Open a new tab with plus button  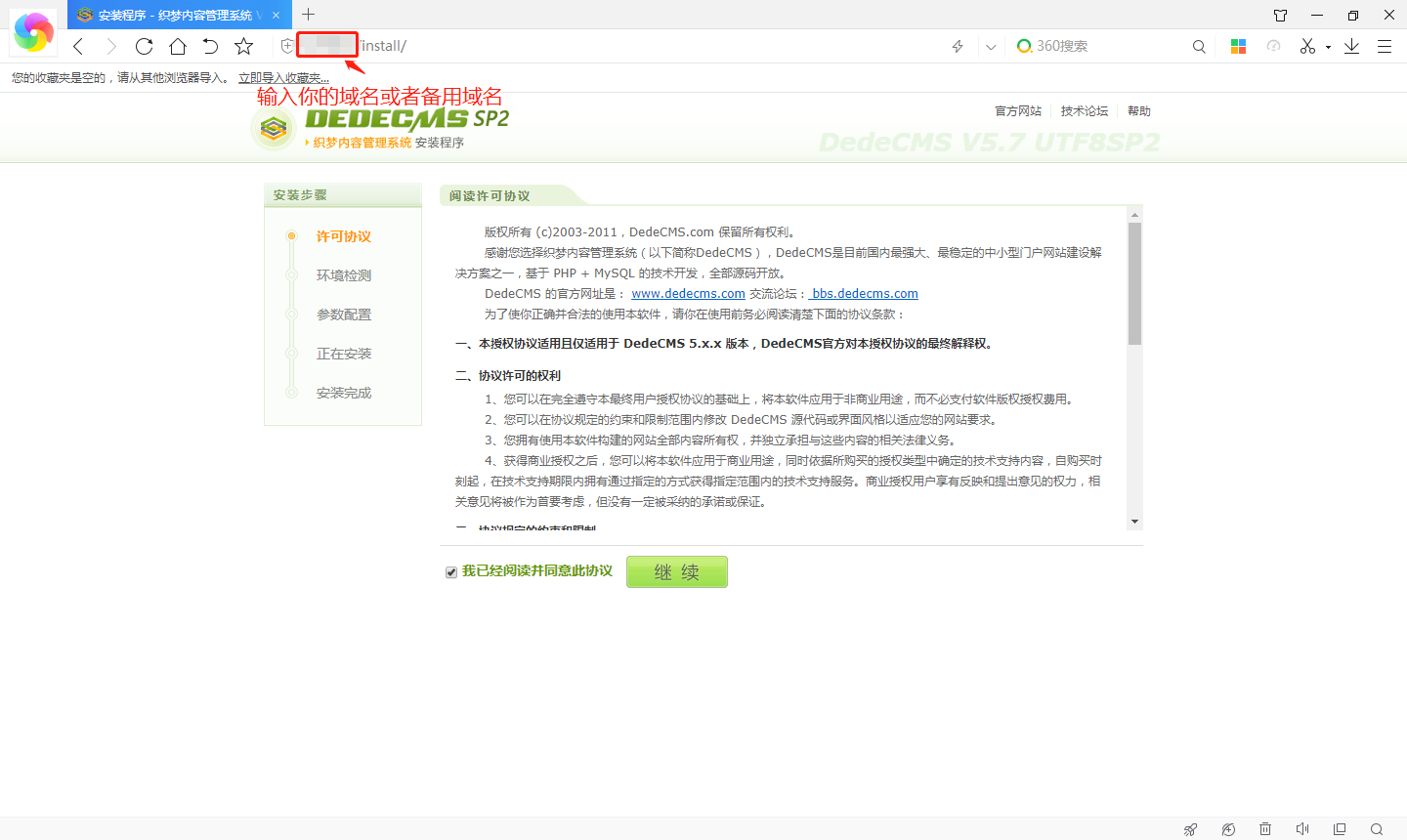pyautogui.click(x=309, y=14)
